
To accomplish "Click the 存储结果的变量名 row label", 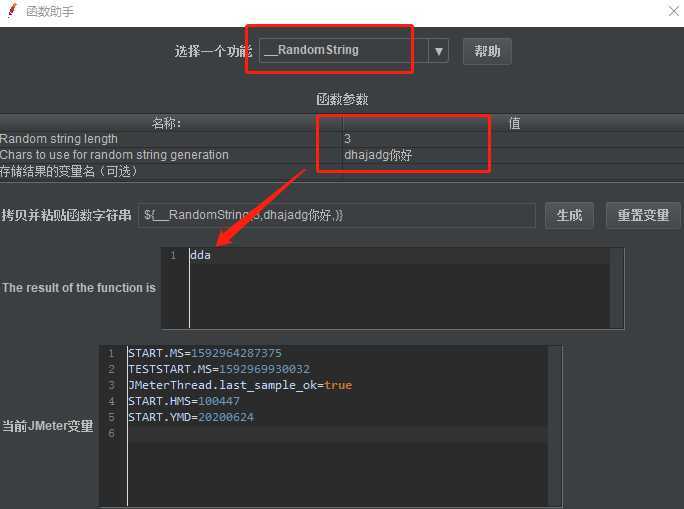I will click(69, 171).
